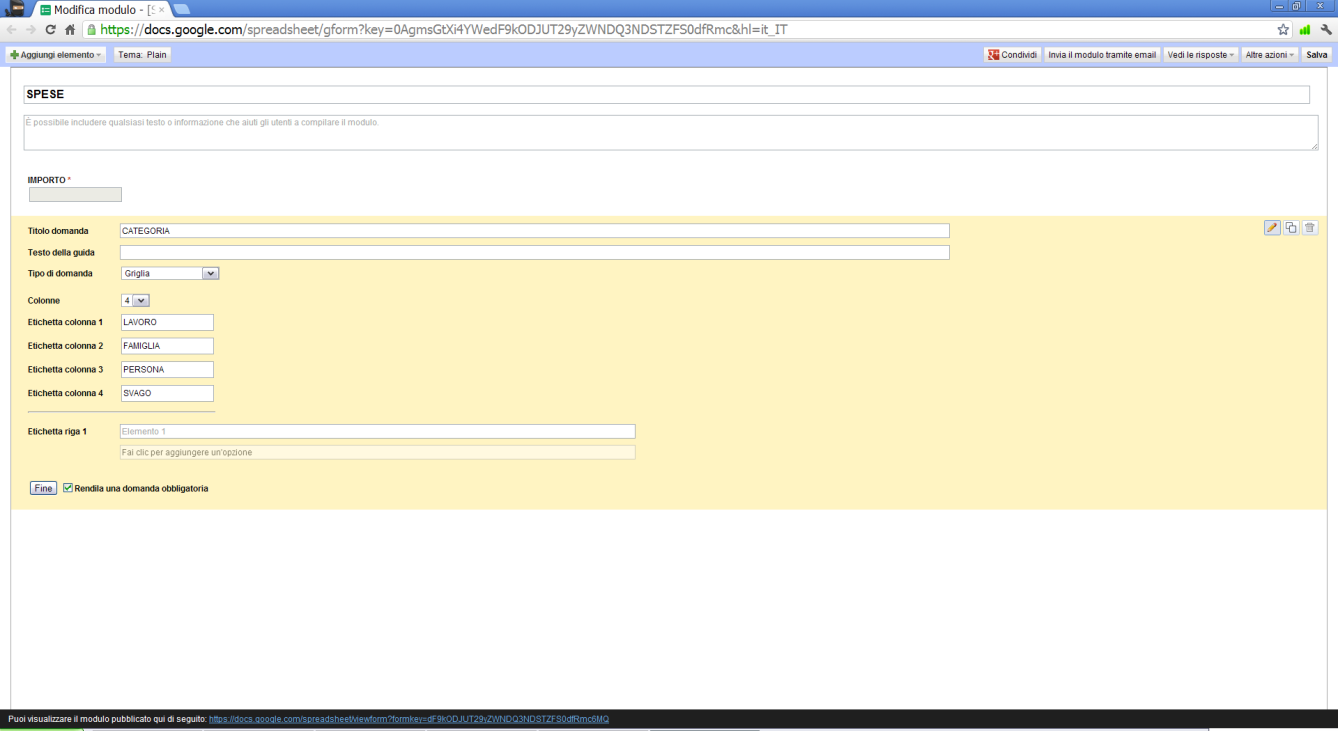Click the 'Etichetta colonna 4' label
Viewport: 1338px width, 731px height.
(65, 393)
